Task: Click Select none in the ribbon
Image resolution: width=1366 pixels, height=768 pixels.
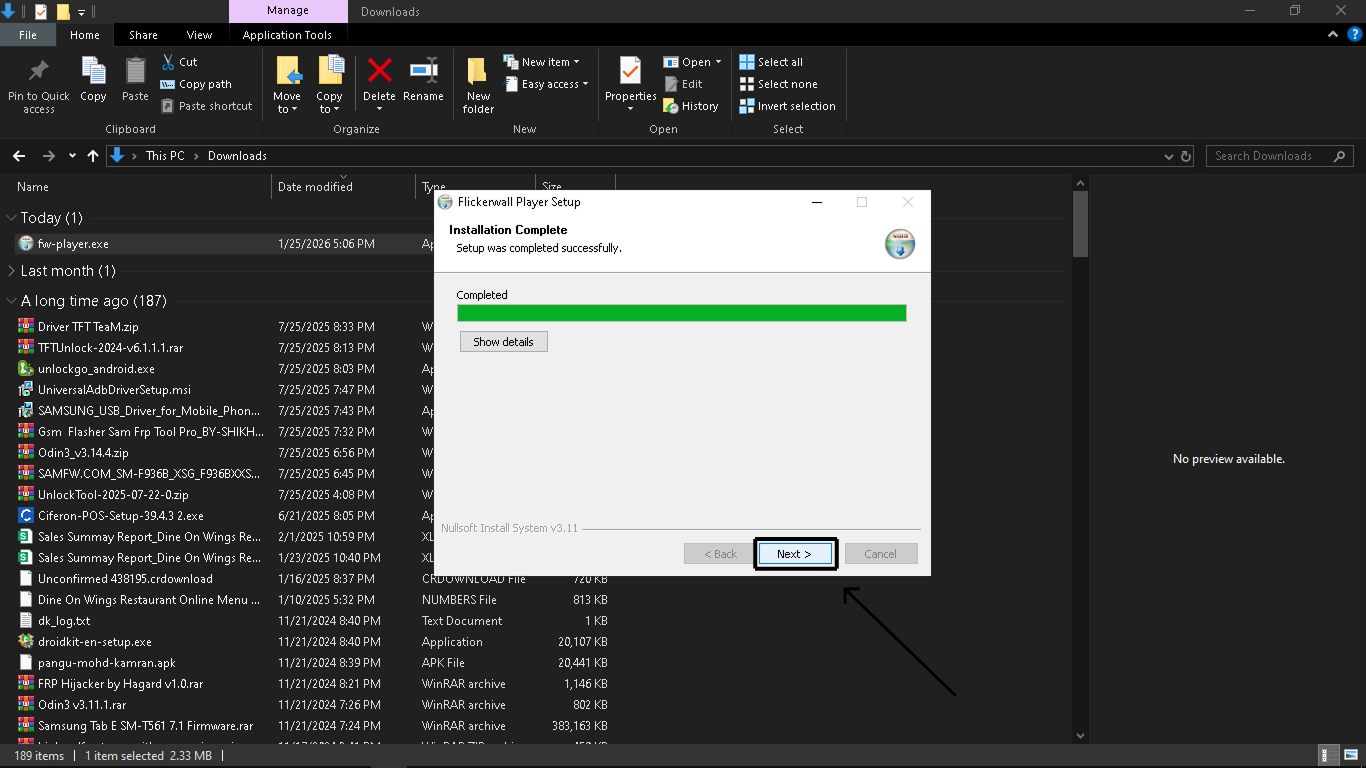Action: (x=778, y=84)
